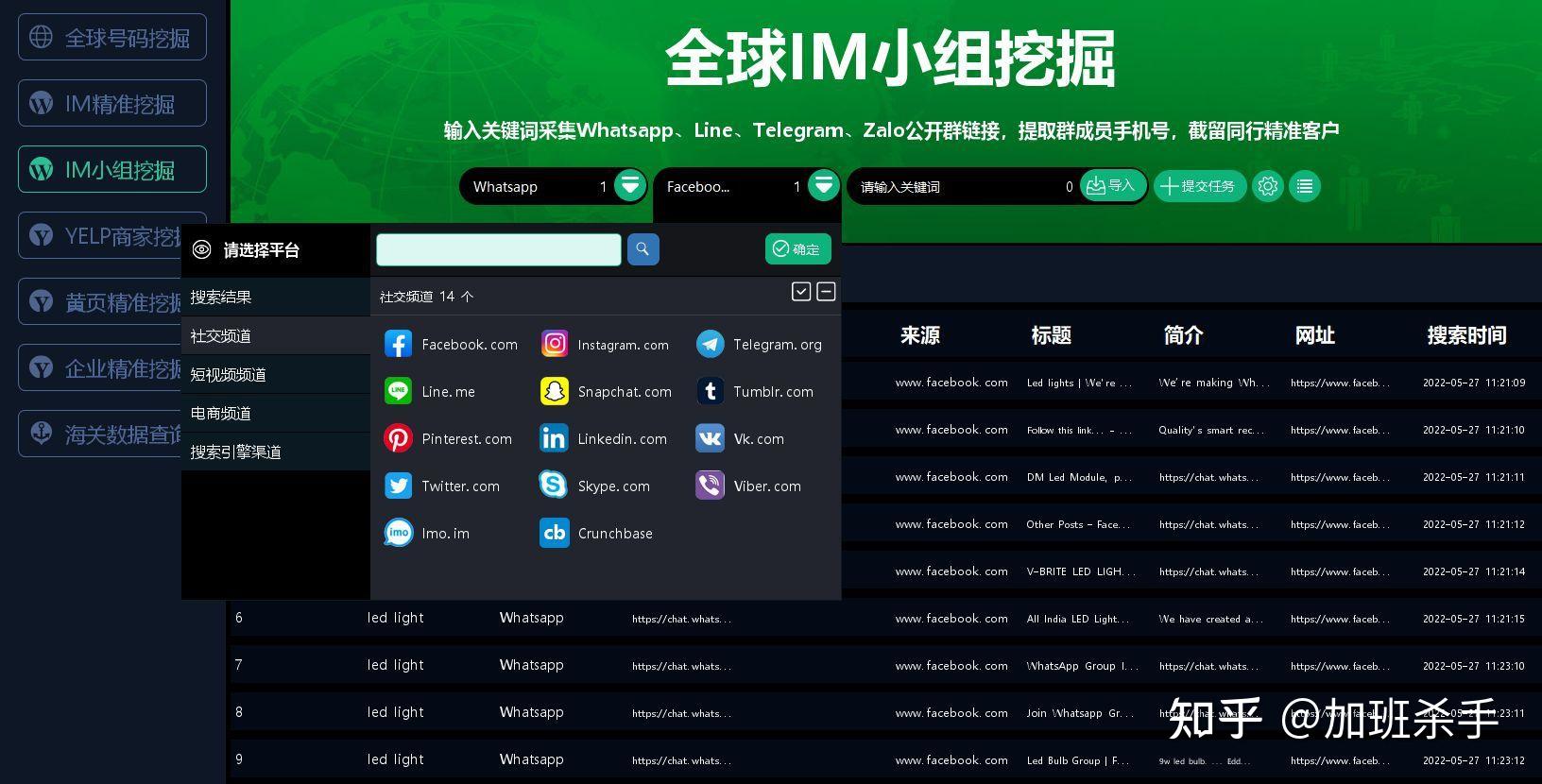Screen dimensions: 1542x784
Task: Click the 提交任务 submit button
Action: (1200, 186)
